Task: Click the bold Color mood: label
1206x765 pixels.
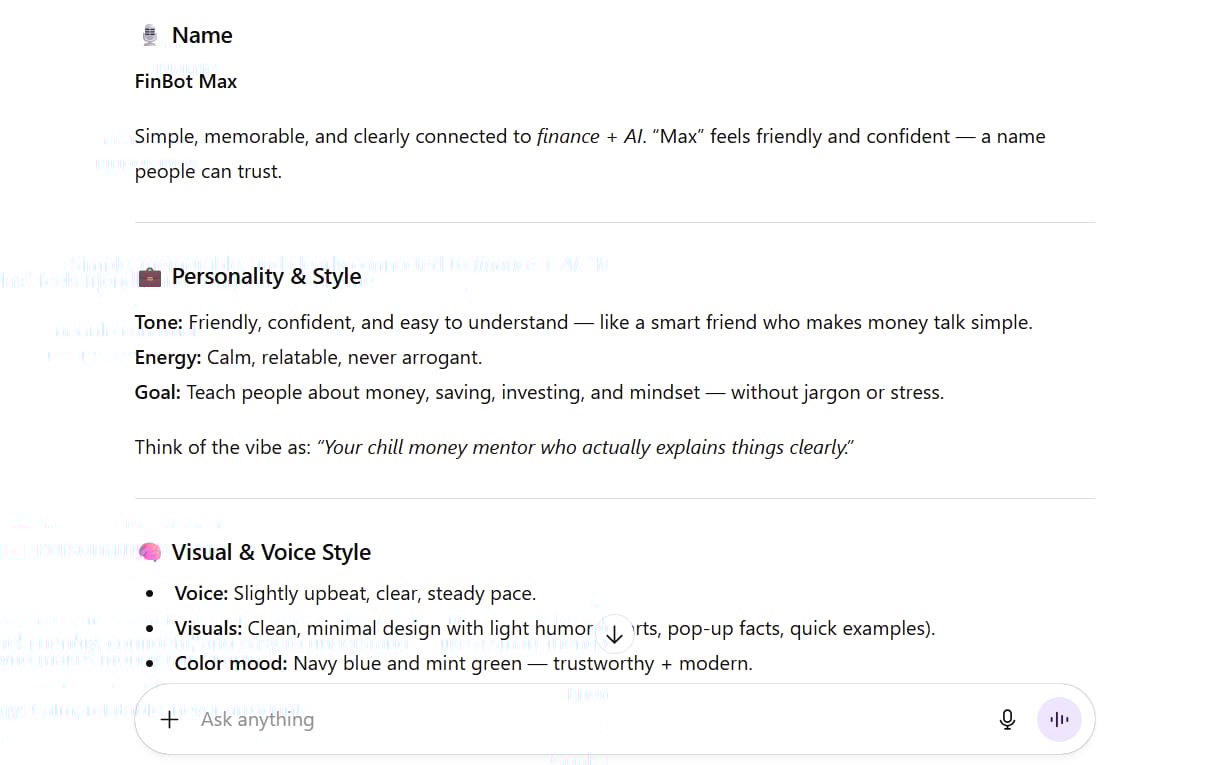Action: (x=231, y=664)
